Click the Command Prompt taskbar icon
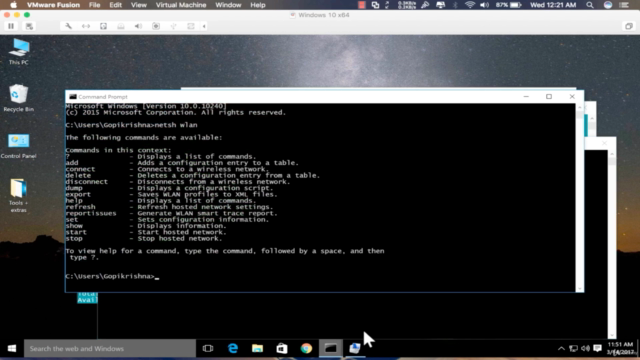 point(331,349)
